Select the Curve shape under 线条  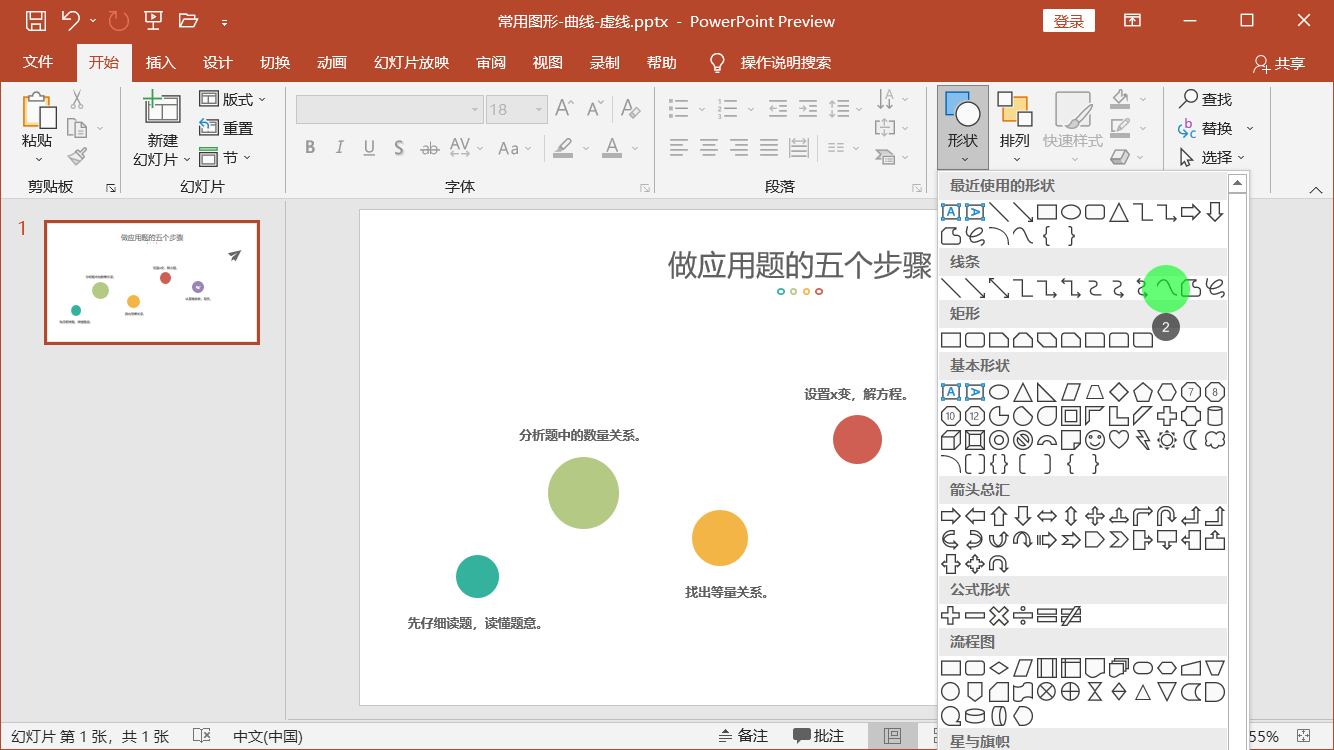click(1167, 289)
